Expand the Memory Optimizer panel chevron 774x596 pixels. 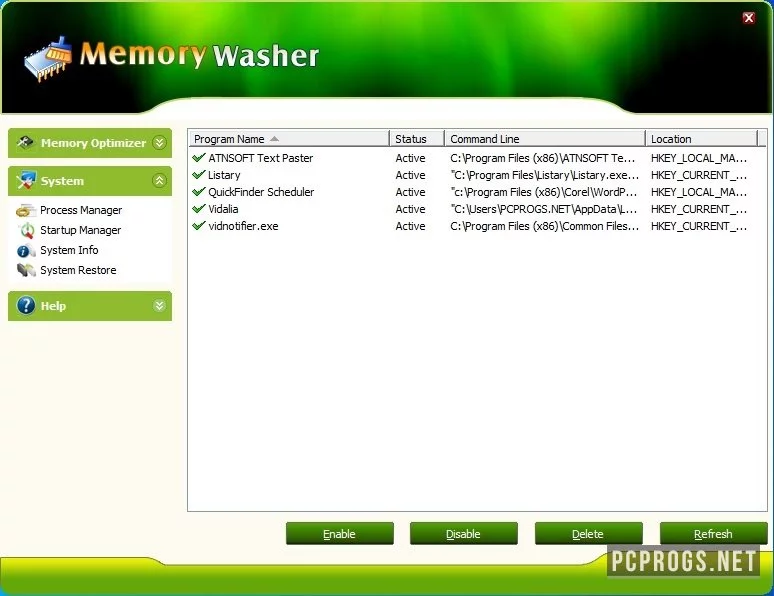[x=159, y=143]
